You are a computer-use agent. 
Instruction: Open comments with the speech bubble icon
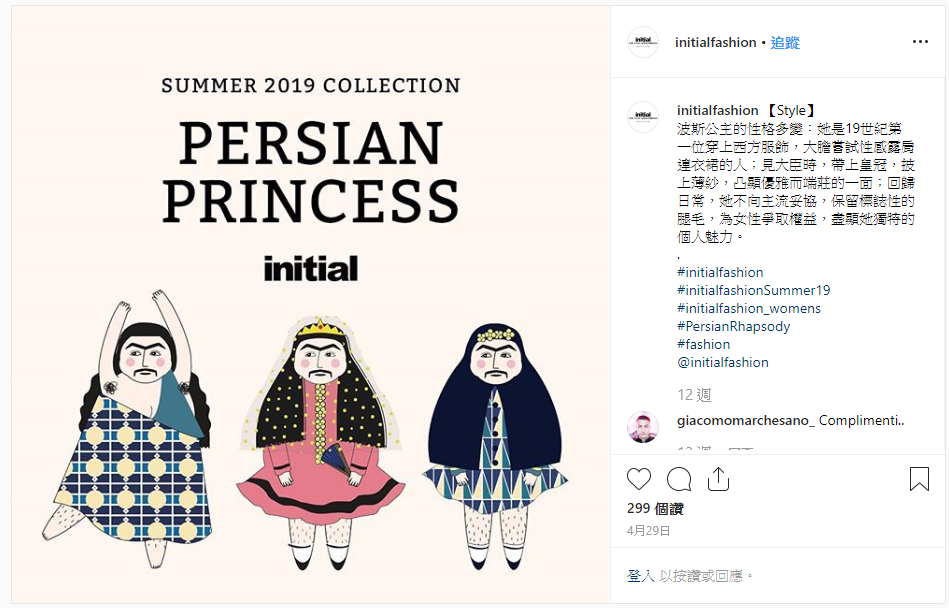pyautogui.click(x=678, y=479)
